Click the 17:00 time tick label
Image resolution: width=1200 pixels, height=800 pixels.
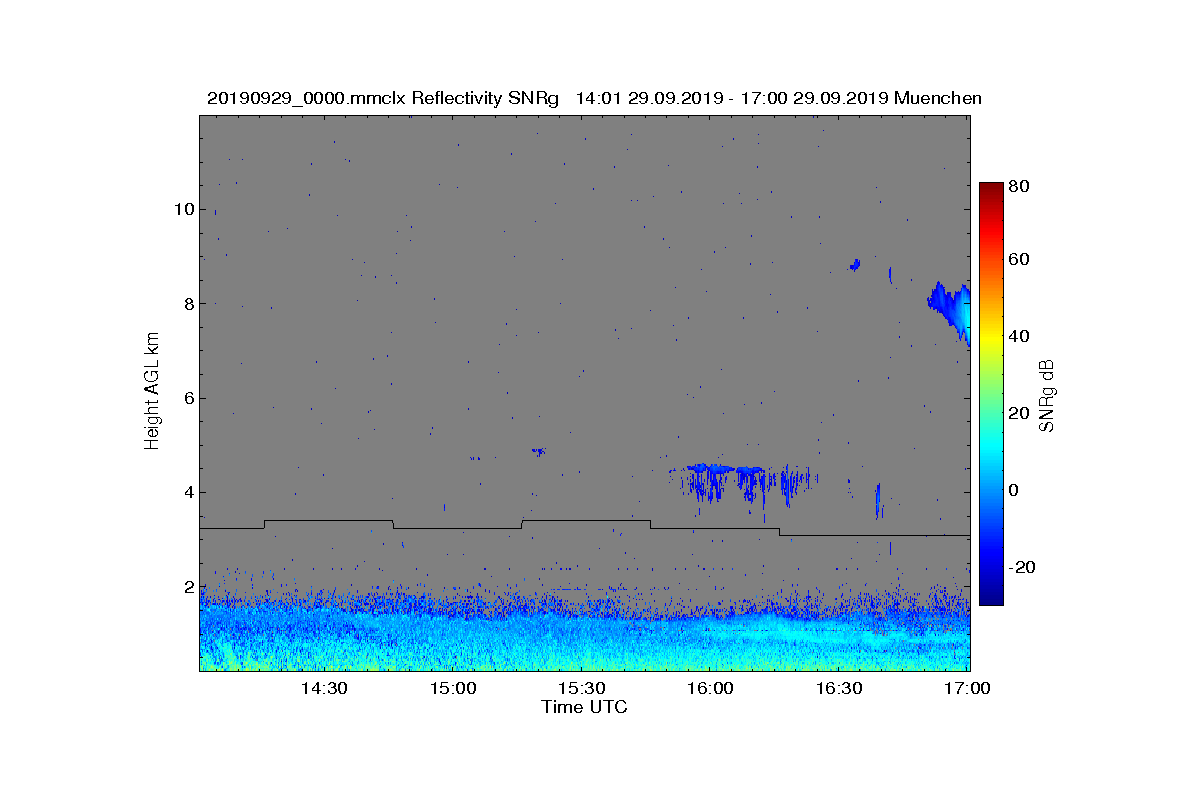pos(967,688)
